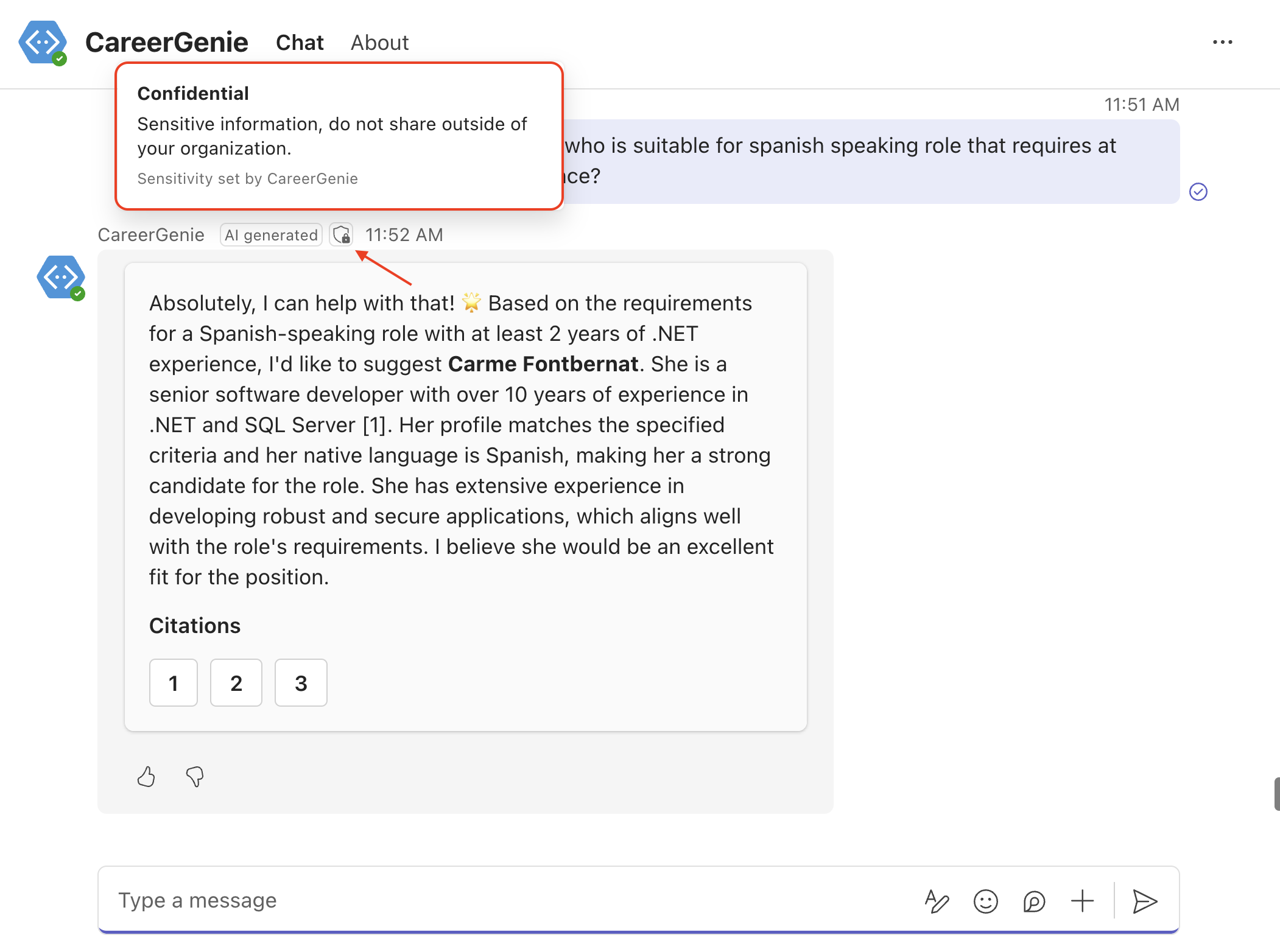The height and width of the screenshot is (952, 1280).
Task: Click the bold name Carme Fontbernat
Action: [x=543, y=364]
